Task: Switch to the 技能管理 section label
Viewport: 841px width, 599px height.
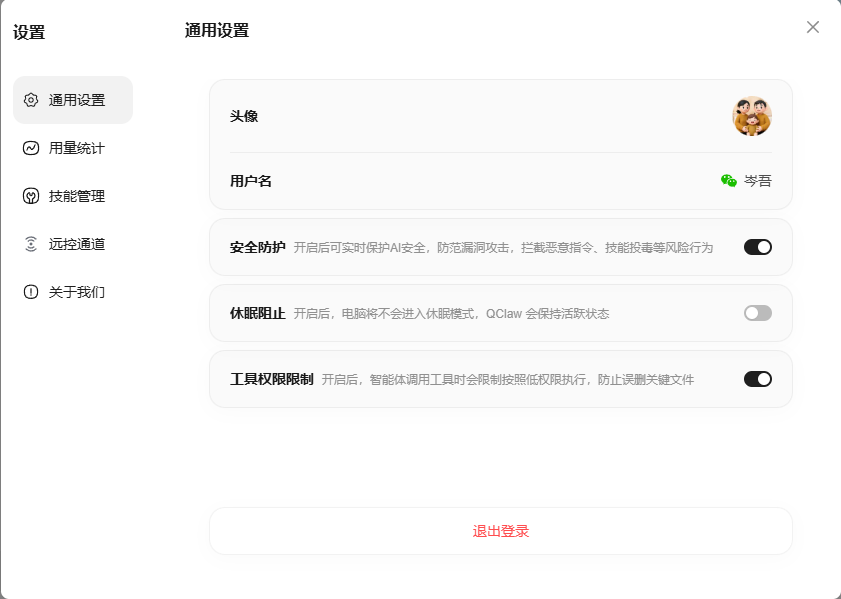Action: tap(77, 196)
